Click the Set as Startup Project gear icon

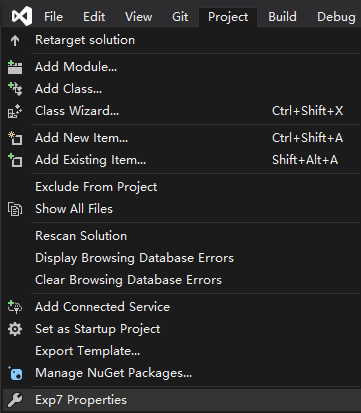15,329
